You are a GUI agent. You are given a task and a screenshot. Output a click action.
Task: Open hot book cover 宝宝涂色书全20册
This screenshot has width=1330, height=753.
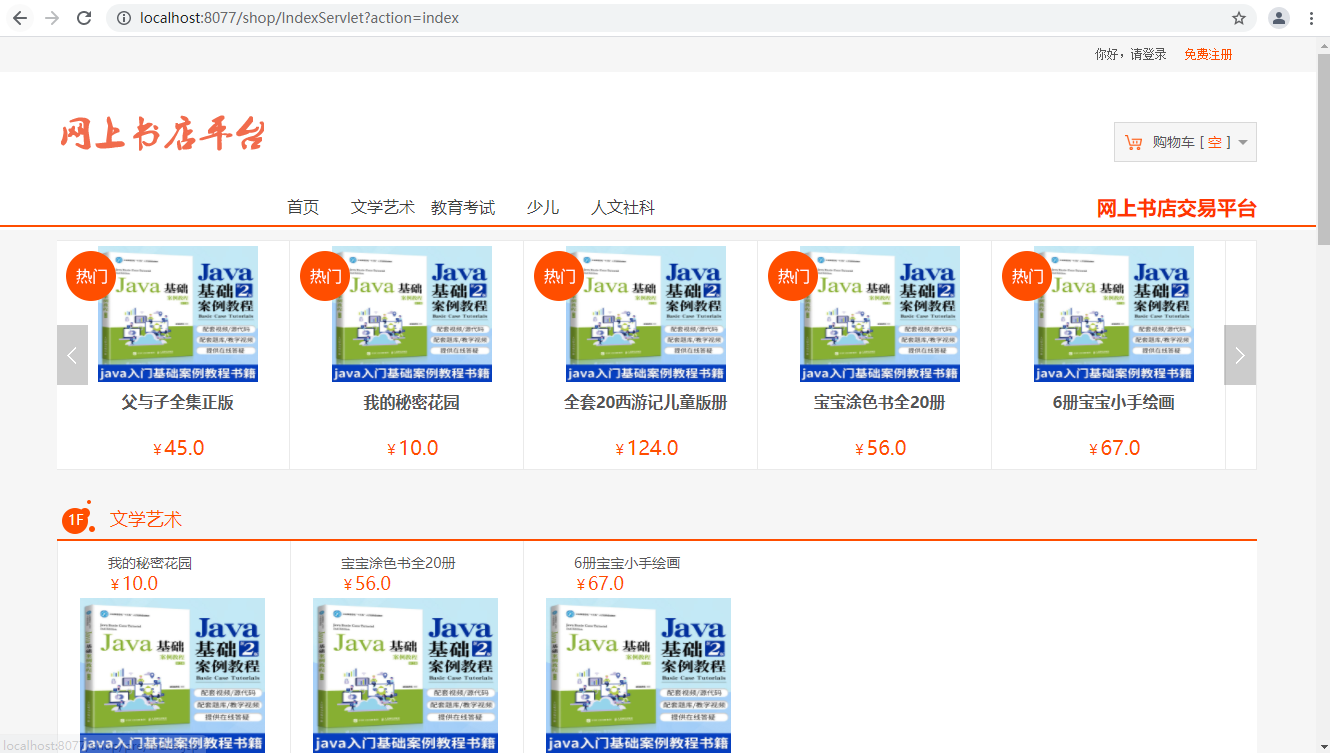(x=880, y=314)
